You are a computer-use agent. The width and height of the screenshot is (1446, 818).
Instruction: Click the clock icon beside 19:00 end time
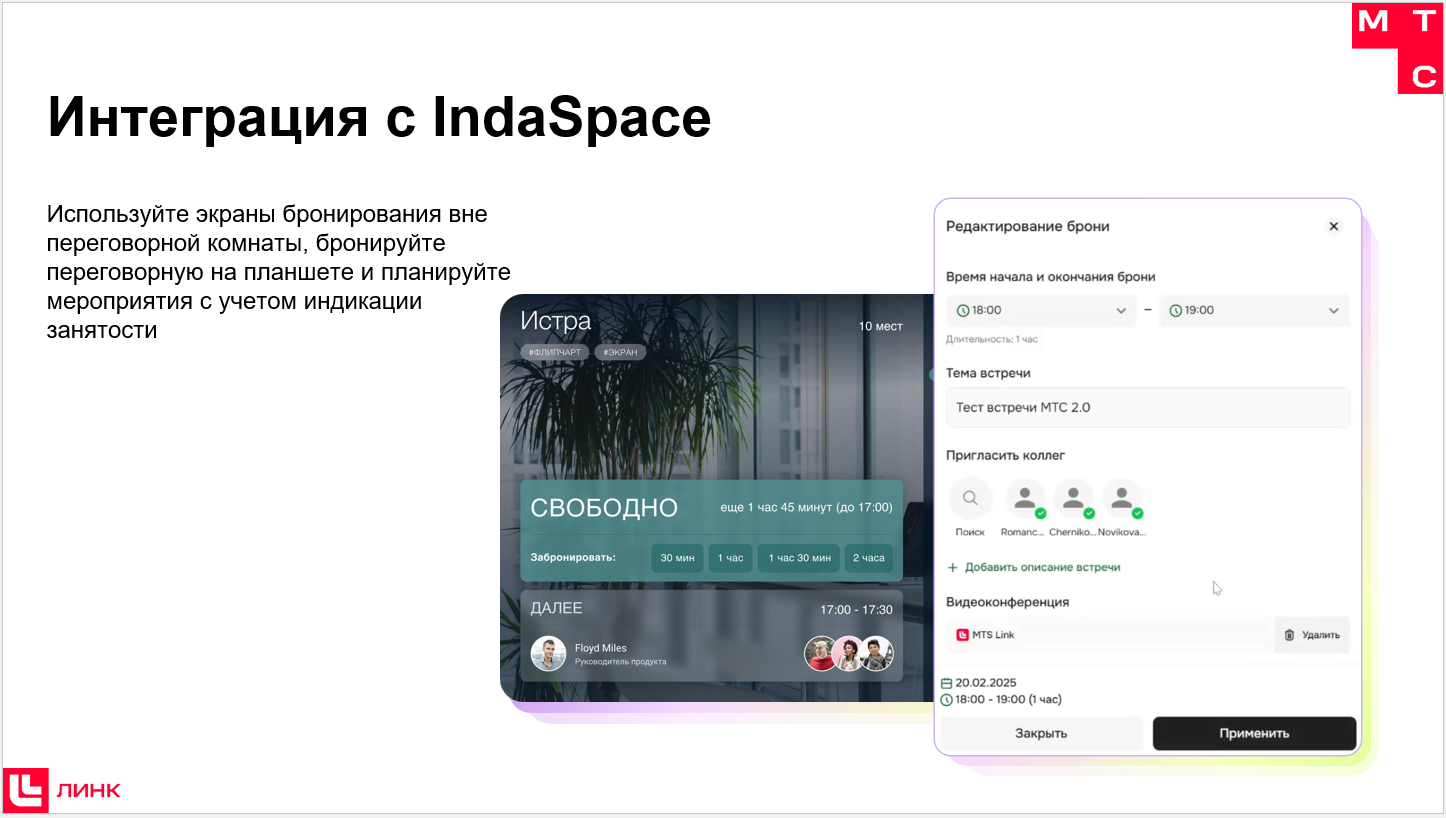tap(1176, 310)
